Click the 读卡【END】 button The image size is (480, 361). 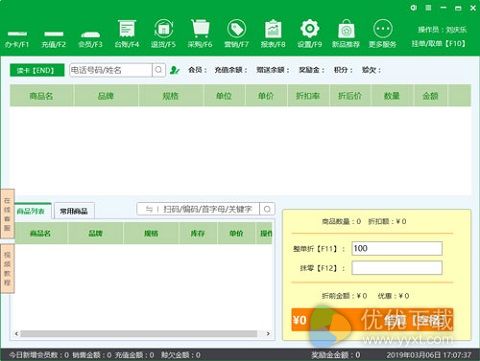37,70
